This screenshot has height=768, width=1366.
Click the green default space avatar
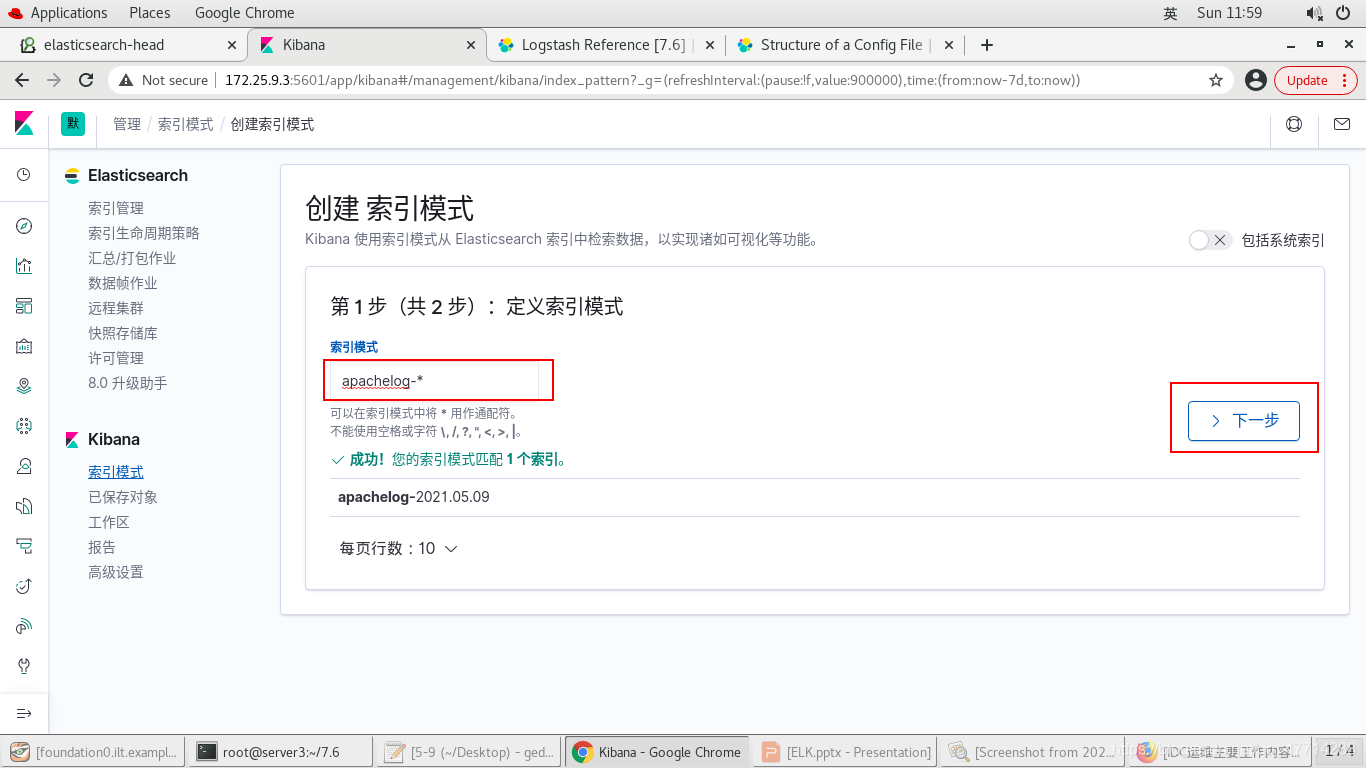pos(73,124)
